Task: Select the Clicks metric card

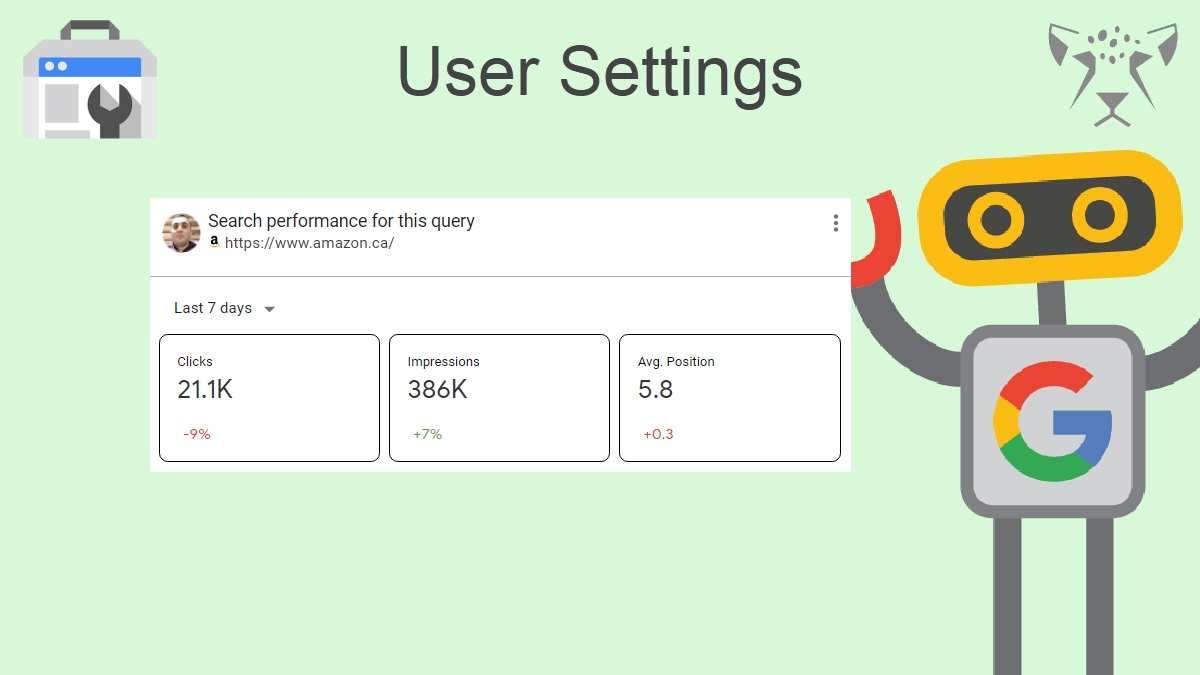Action: (269, 398)
